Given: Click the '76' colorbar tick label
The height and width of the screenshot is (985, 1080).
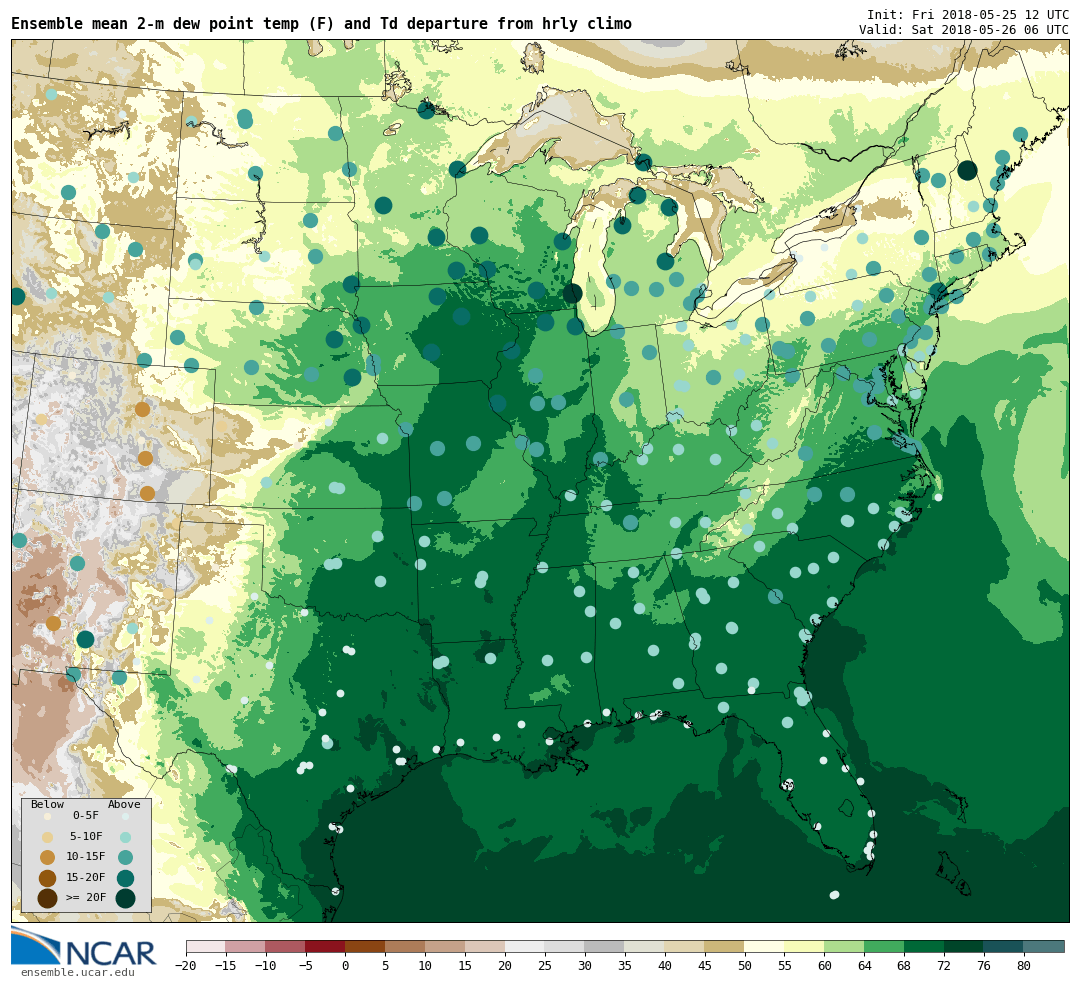Looking at the screenshot, I should 984,966.
